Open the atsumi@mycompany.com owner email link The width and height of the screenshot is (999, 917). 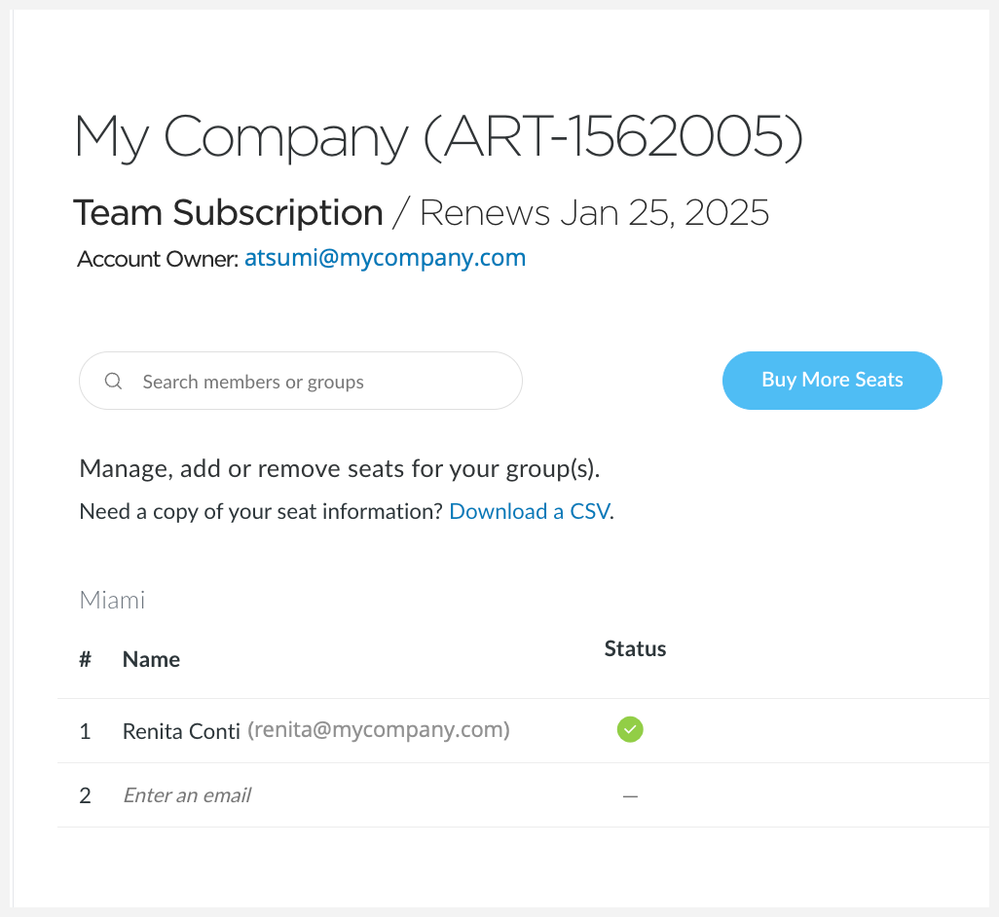385,258
